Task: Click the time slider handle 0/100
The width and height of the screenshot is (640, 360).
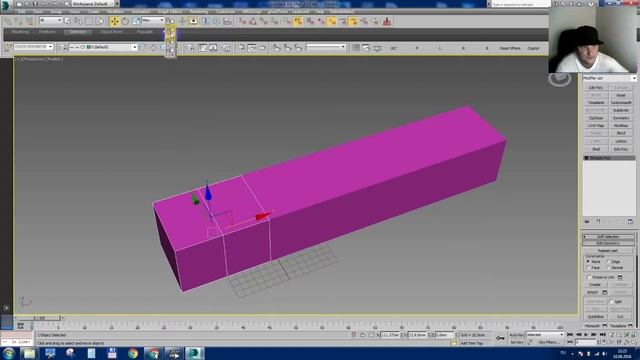Action: coord(39,318)
